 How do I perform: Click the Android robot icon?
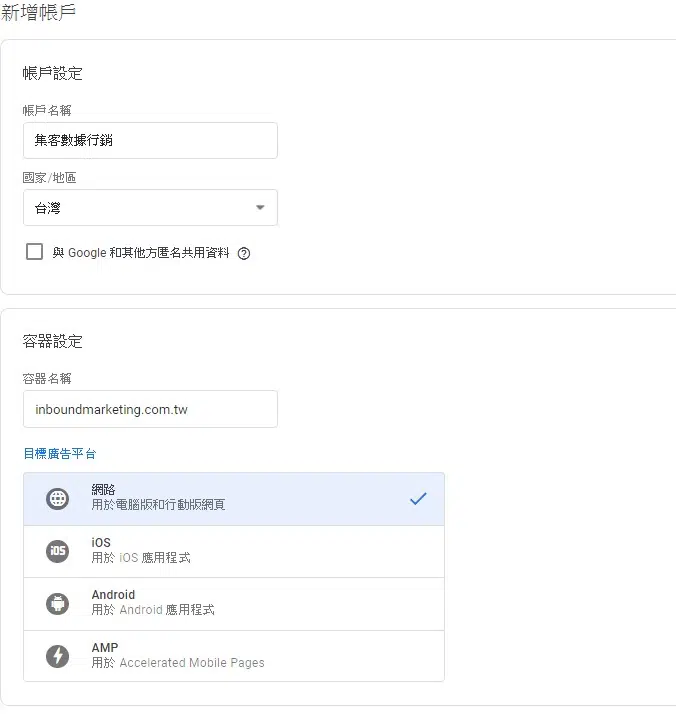58,604
